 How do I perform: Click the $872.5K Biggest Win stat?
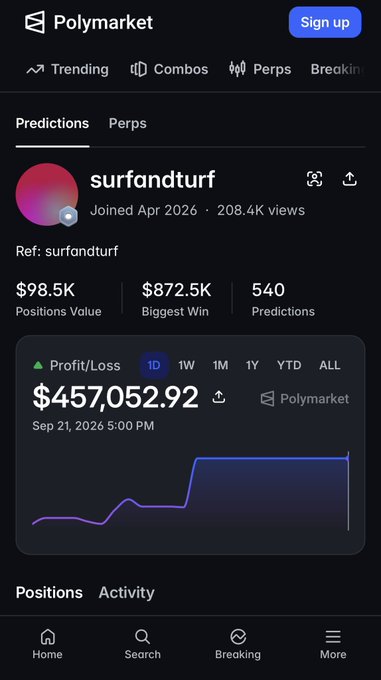click(176, 299)
